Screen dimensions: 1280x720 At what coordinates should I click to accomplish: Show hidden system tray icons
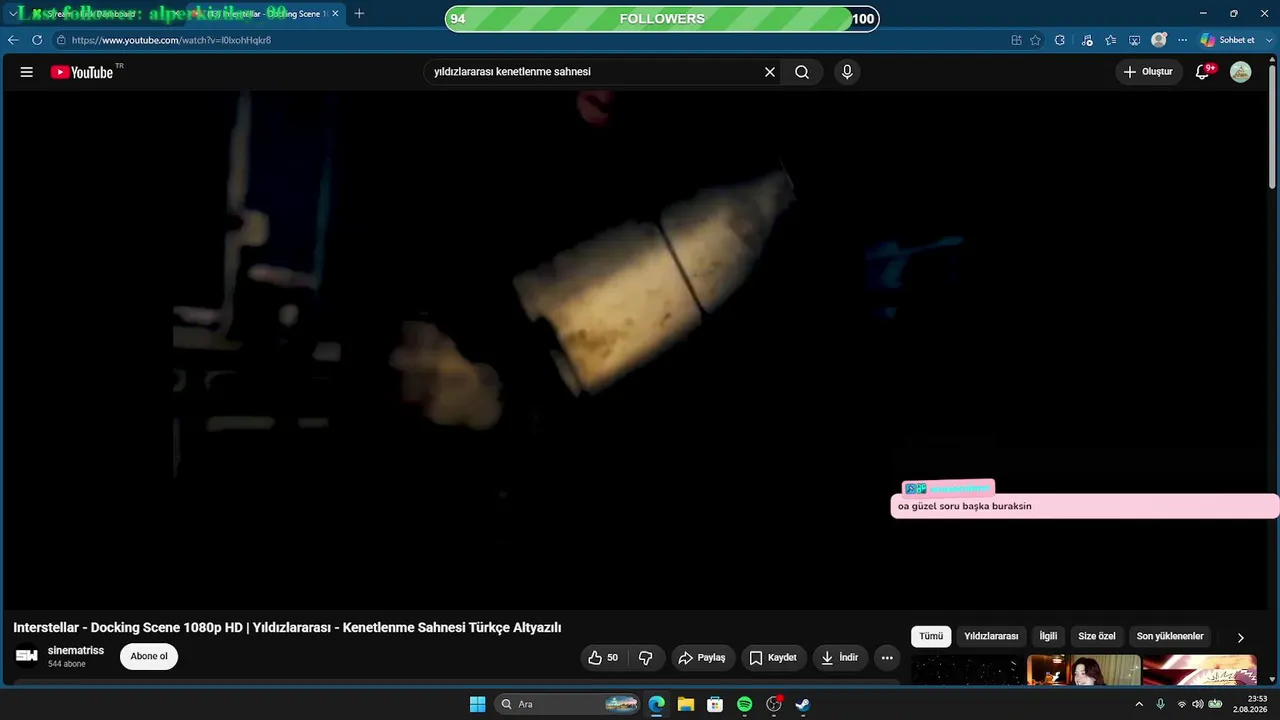tap(1138, 704)
